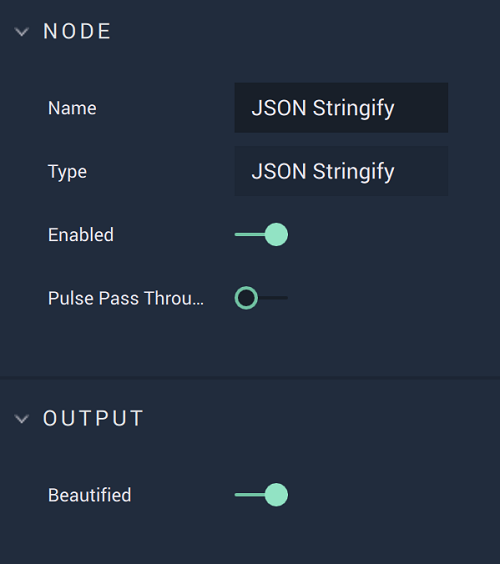Disable the Enabled switch
Screen dimensions: 500x564
coord(261,235)
